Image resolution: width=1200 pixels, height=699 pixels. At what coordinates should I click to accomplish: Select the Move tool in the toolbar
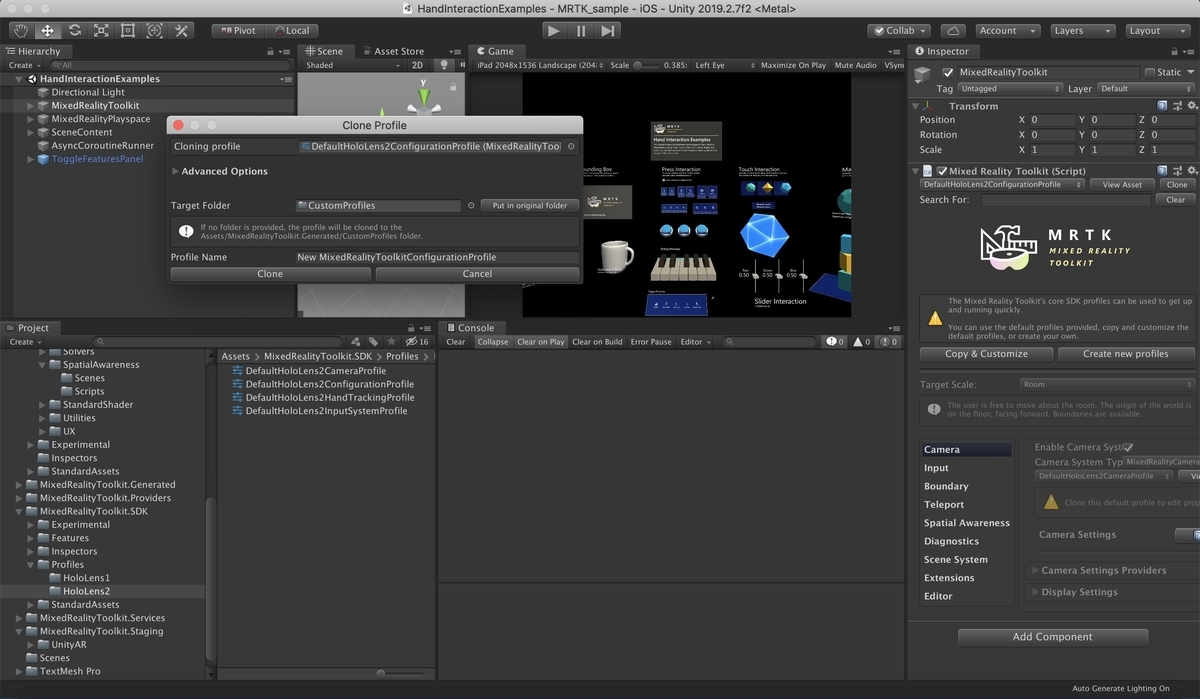pos(47,31)
